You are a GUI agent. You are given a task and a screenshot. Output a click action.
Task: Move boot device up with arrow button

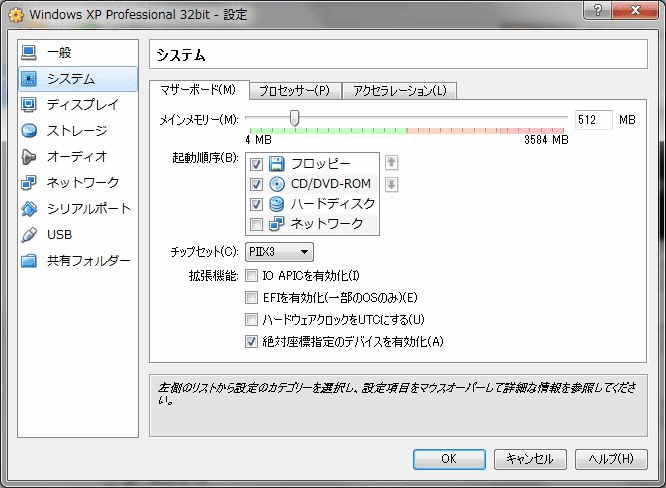[391, 162]
